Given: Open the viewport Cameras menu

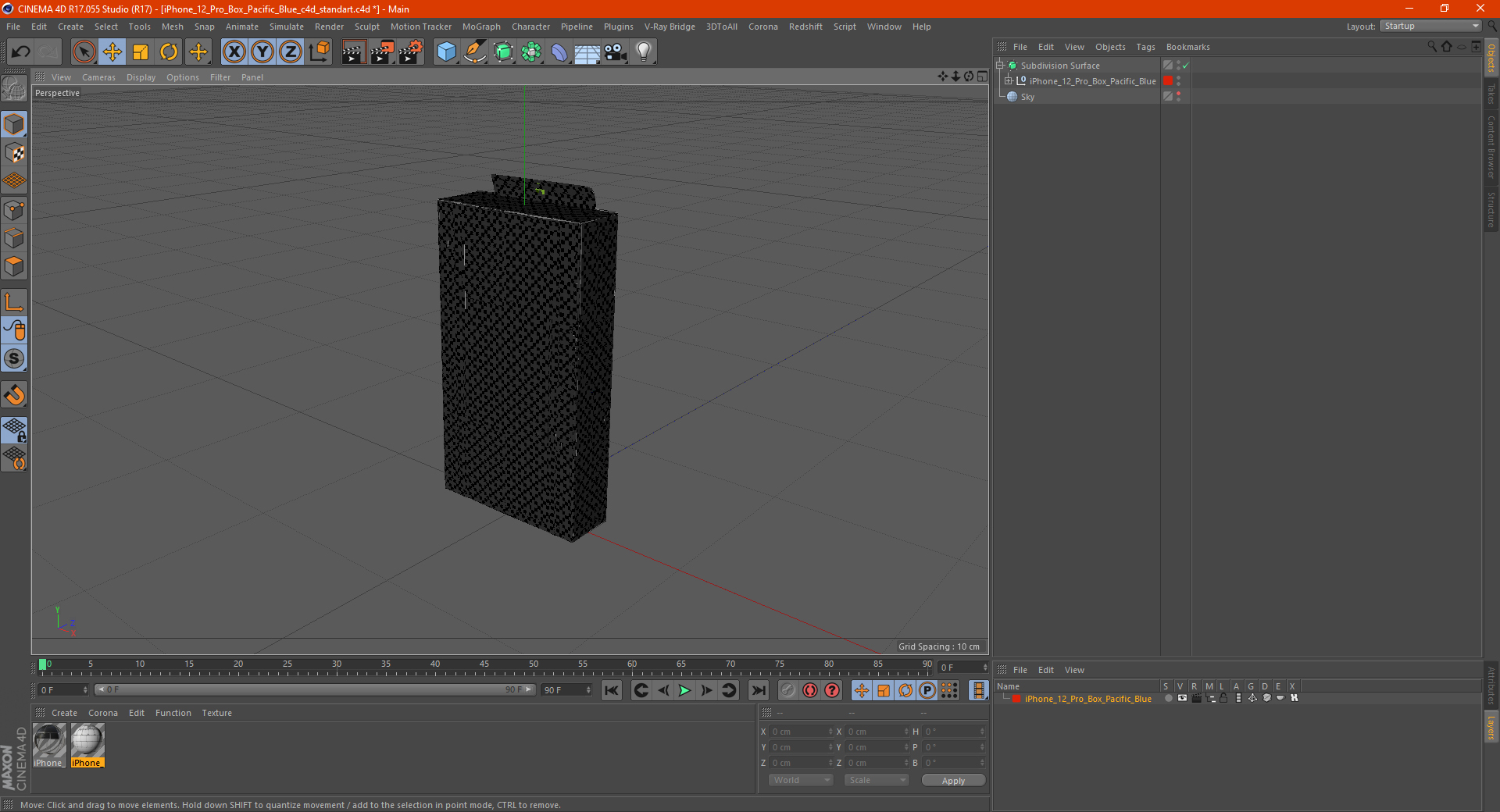Looking at the screenshot, I should 98,77.
